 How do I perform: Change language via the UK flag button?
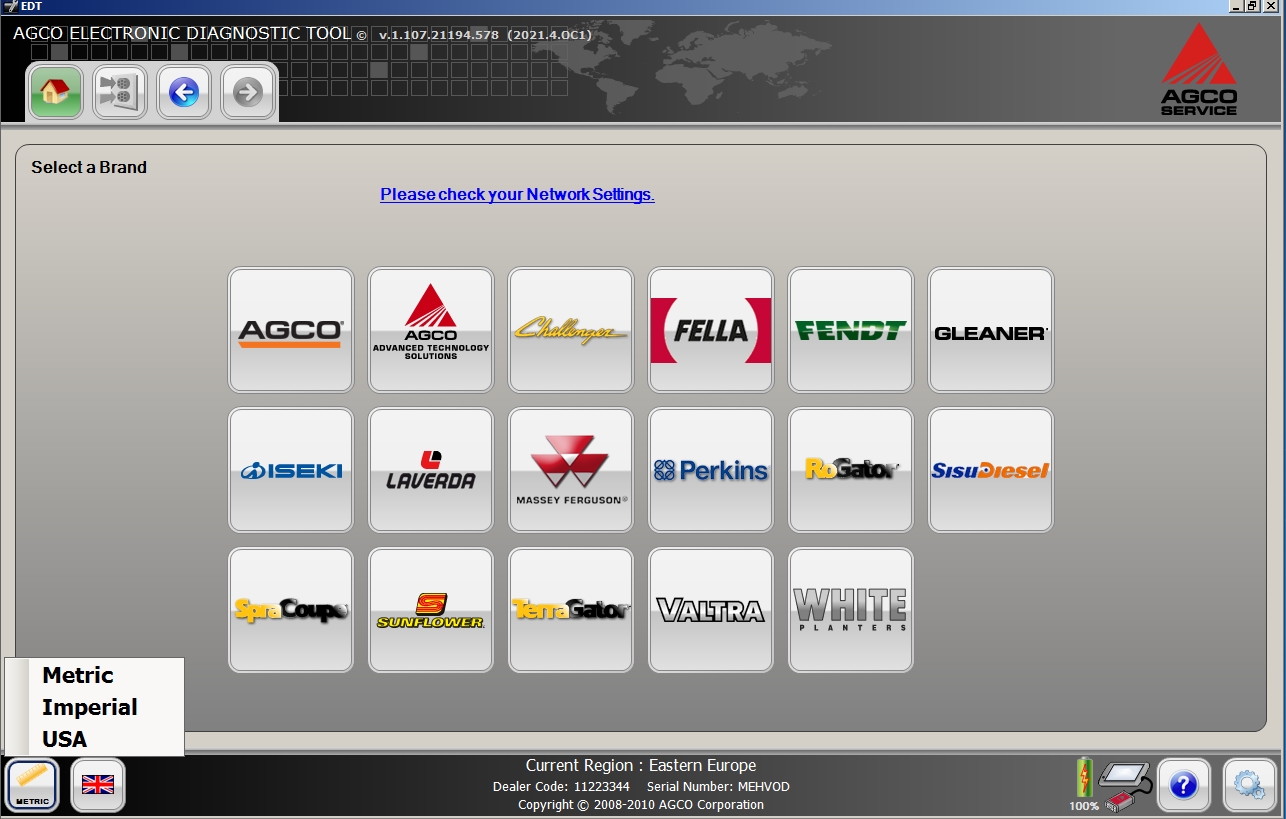point(98,785)
